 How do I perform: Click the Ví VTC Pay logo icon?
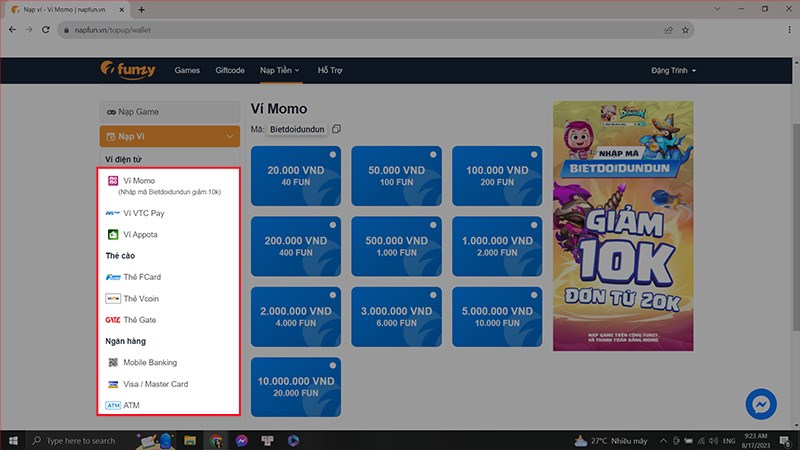(113, 213)
